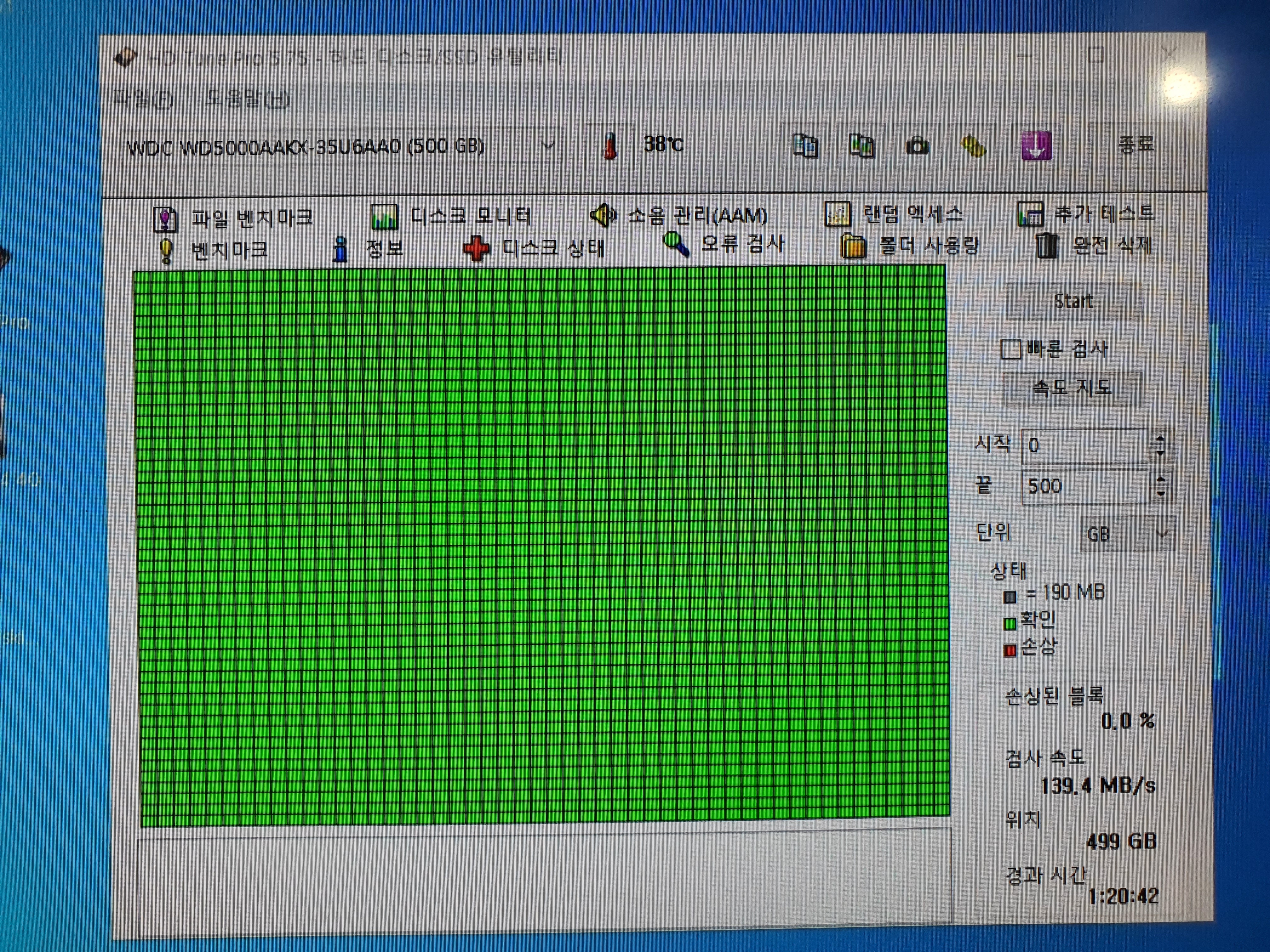Screen dimensions: 1270x952
Task: Click the camera save screenshot icon
Action: (917, 146)
